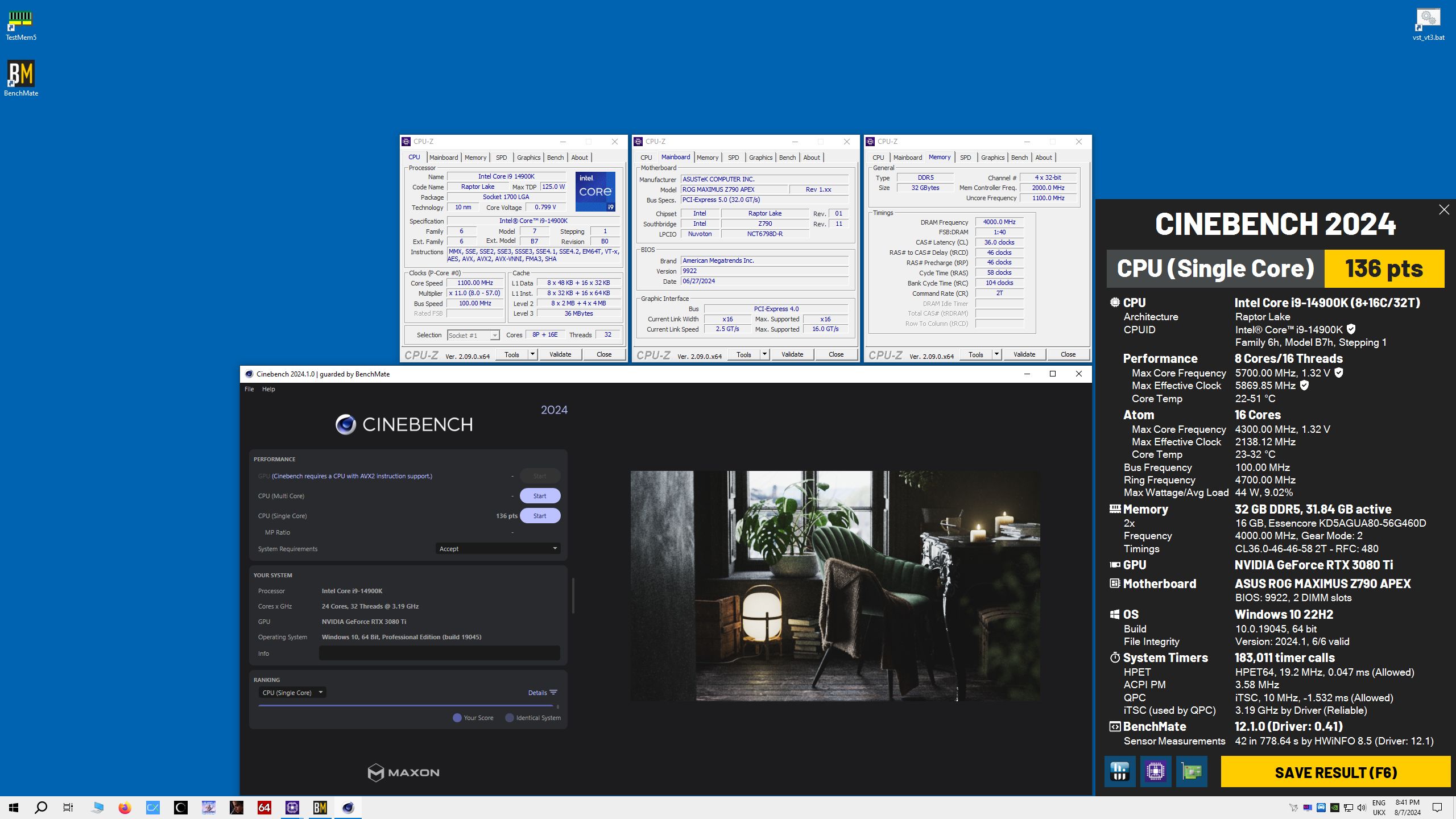Open the Help menu in Cinebench

(x=268, y=389)
